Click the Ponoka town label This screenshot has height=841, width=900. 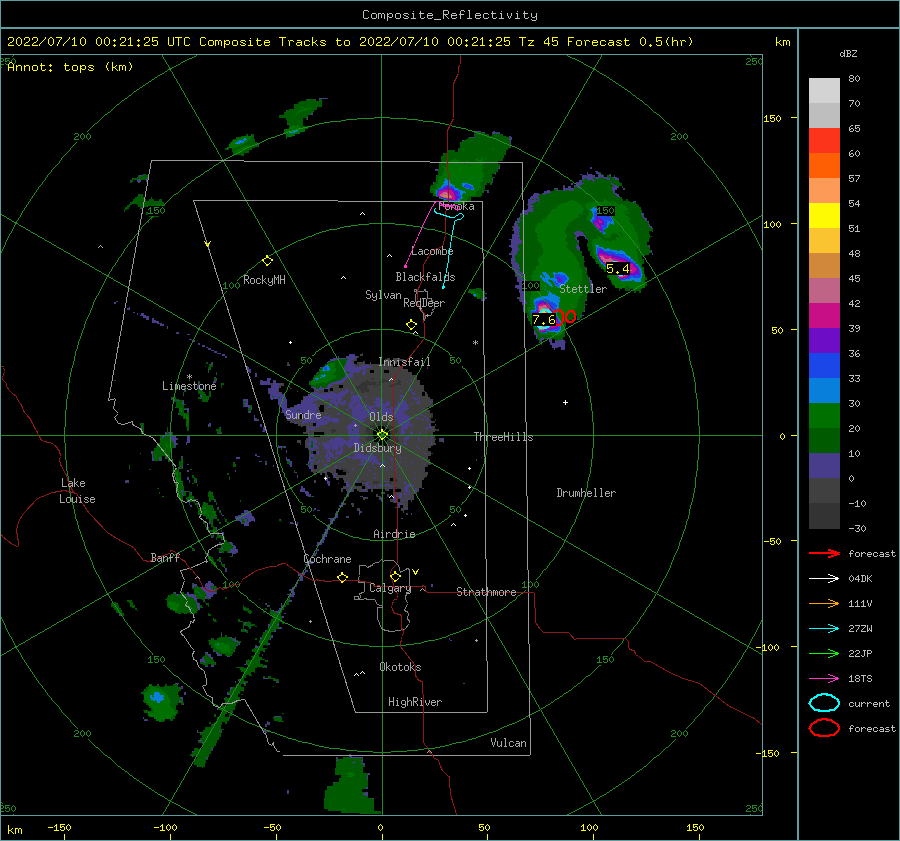456,206
